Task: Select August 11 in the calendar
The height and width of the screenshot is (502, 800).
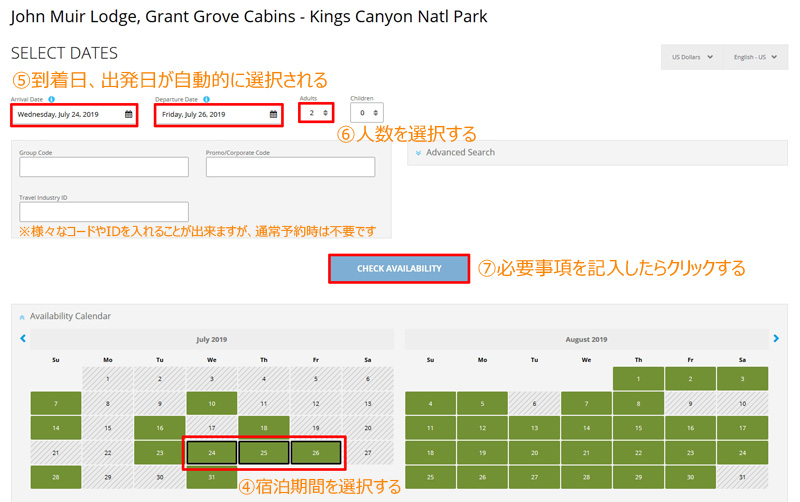Action: click(x=431, y=428)
